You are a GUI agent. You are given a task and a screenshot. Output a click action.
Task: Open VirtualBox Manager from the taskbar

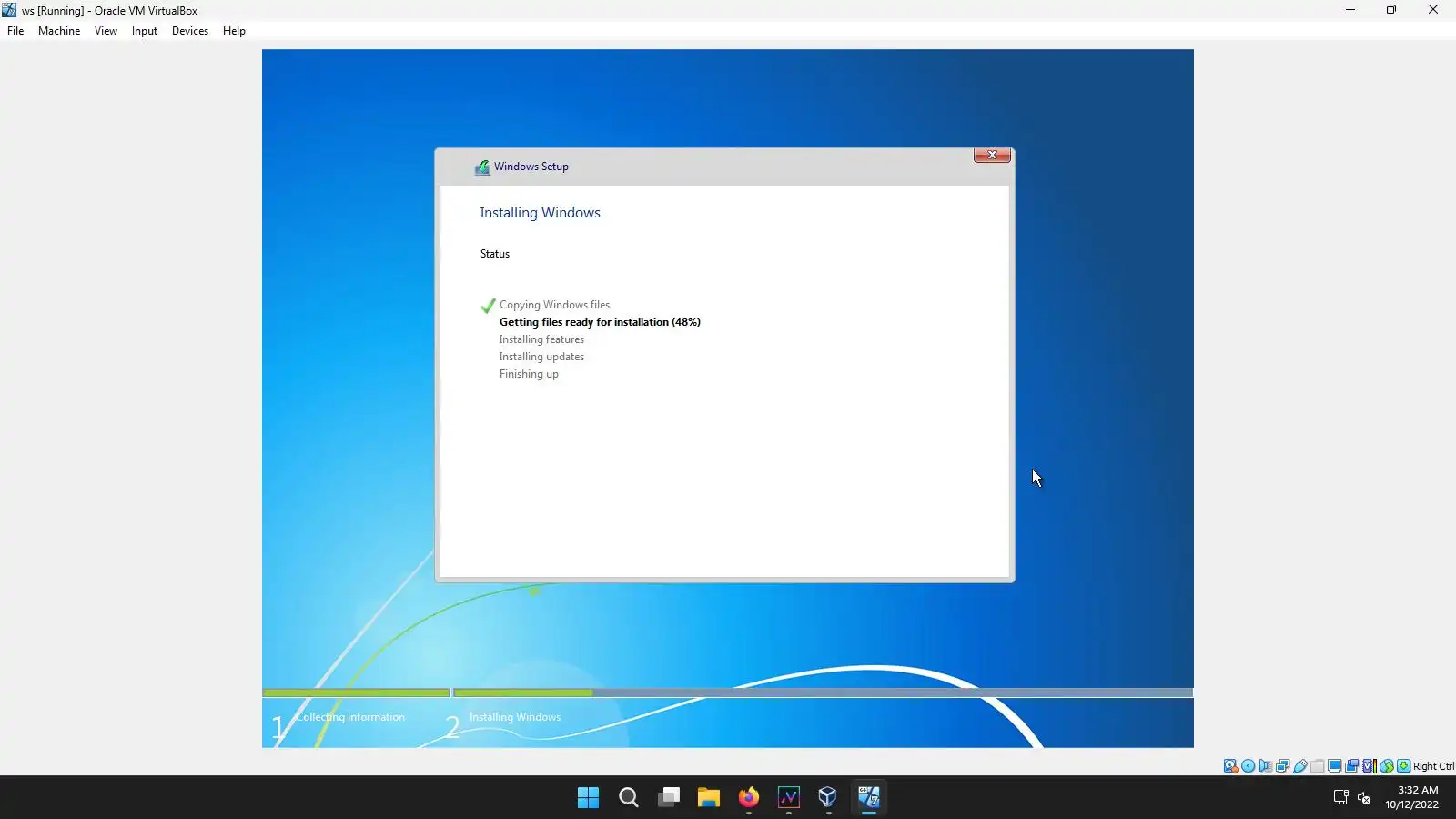click(x=828, y=798)
